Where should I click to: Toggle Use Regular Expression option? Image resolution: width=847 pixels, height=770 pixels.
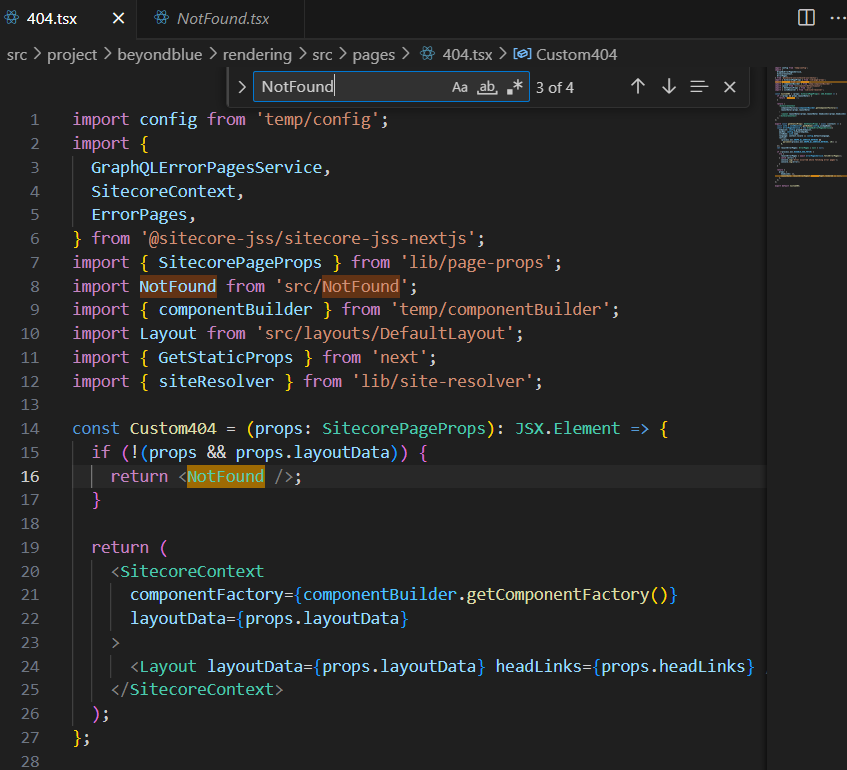[514, 87]
